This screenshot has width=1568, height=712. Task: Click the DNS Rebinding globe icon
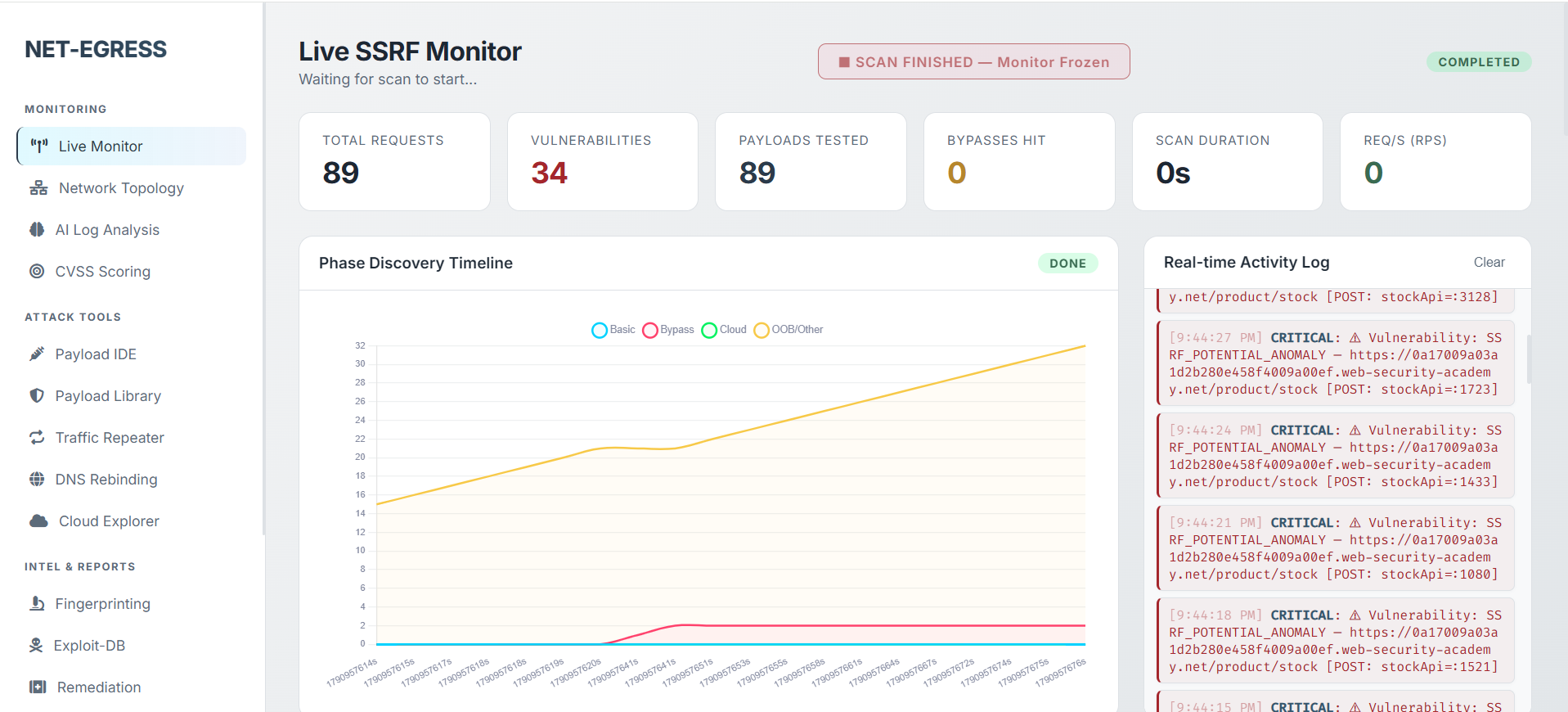coord(37,480)
